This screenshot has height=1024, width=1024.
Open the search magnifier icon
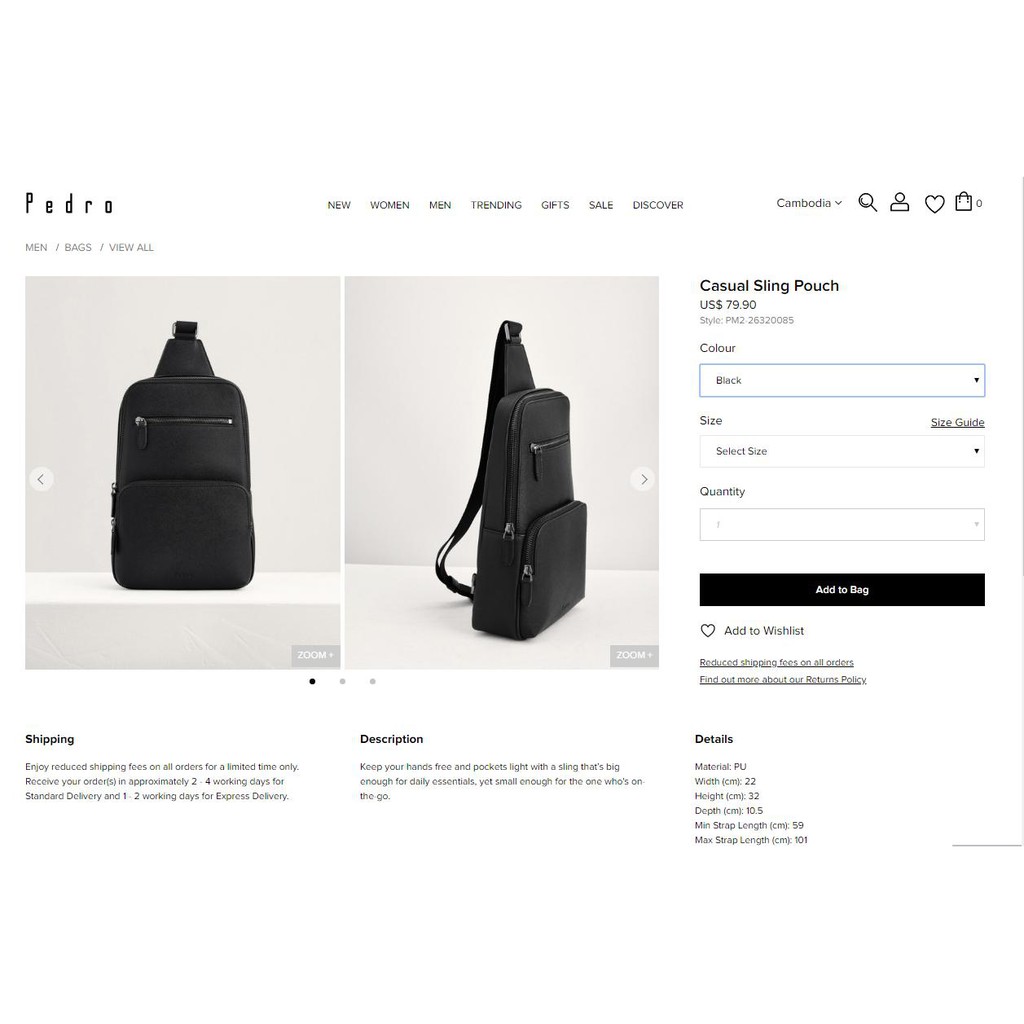pyautogui.click(x=867, y=202)
